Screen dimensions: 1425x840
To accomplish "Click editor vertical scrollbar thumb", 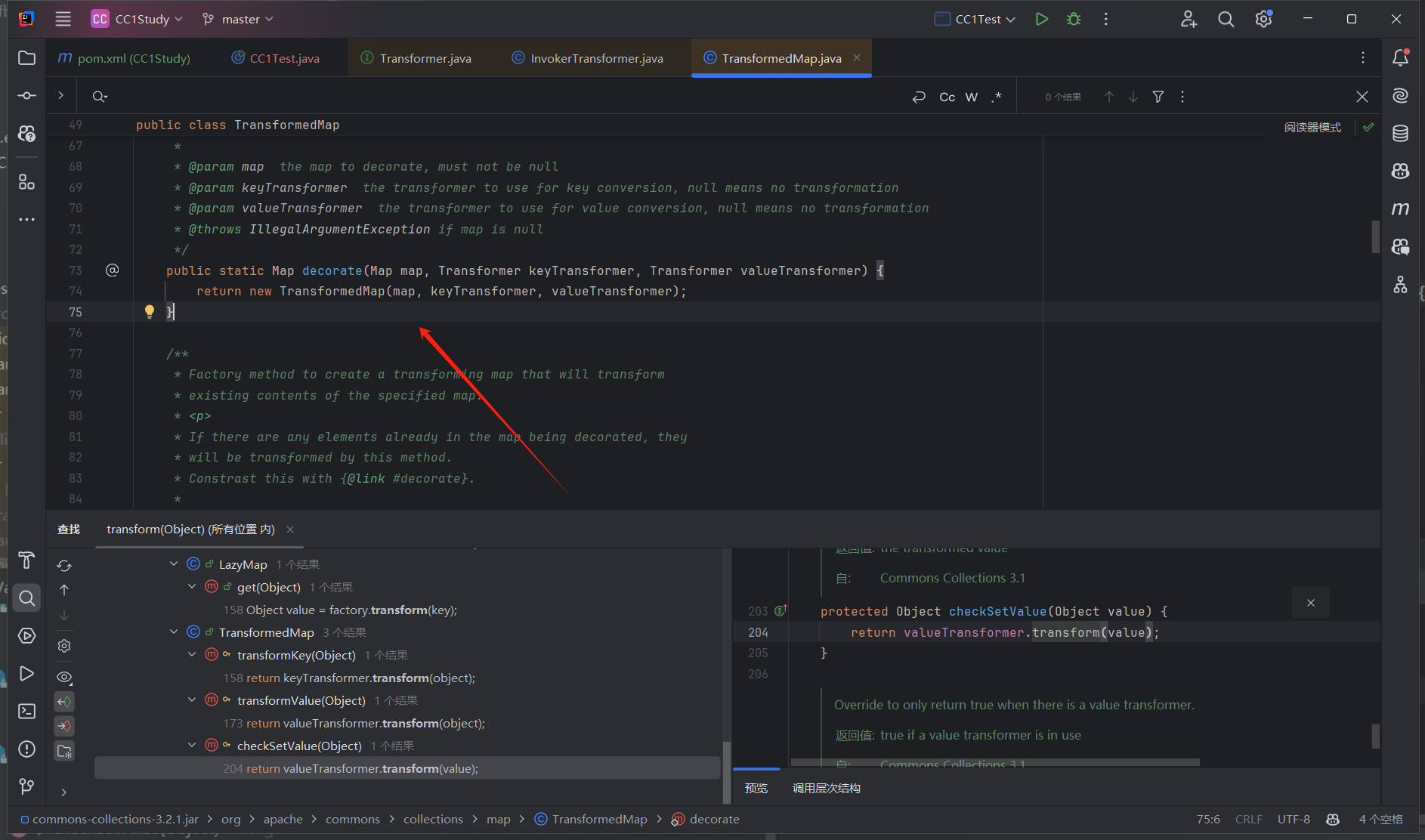I will pyautogui.click(x=1376, y=236).
